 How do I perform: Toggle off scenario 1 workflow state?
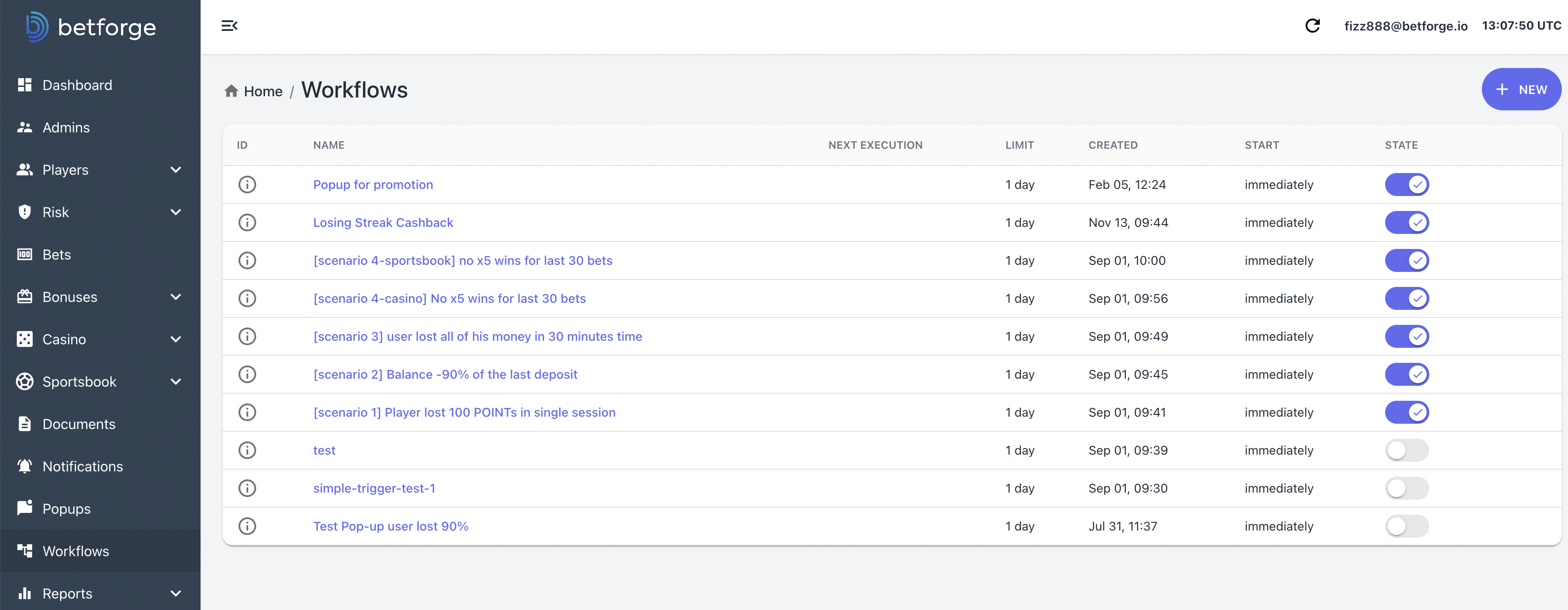[x=1407, y=412]
